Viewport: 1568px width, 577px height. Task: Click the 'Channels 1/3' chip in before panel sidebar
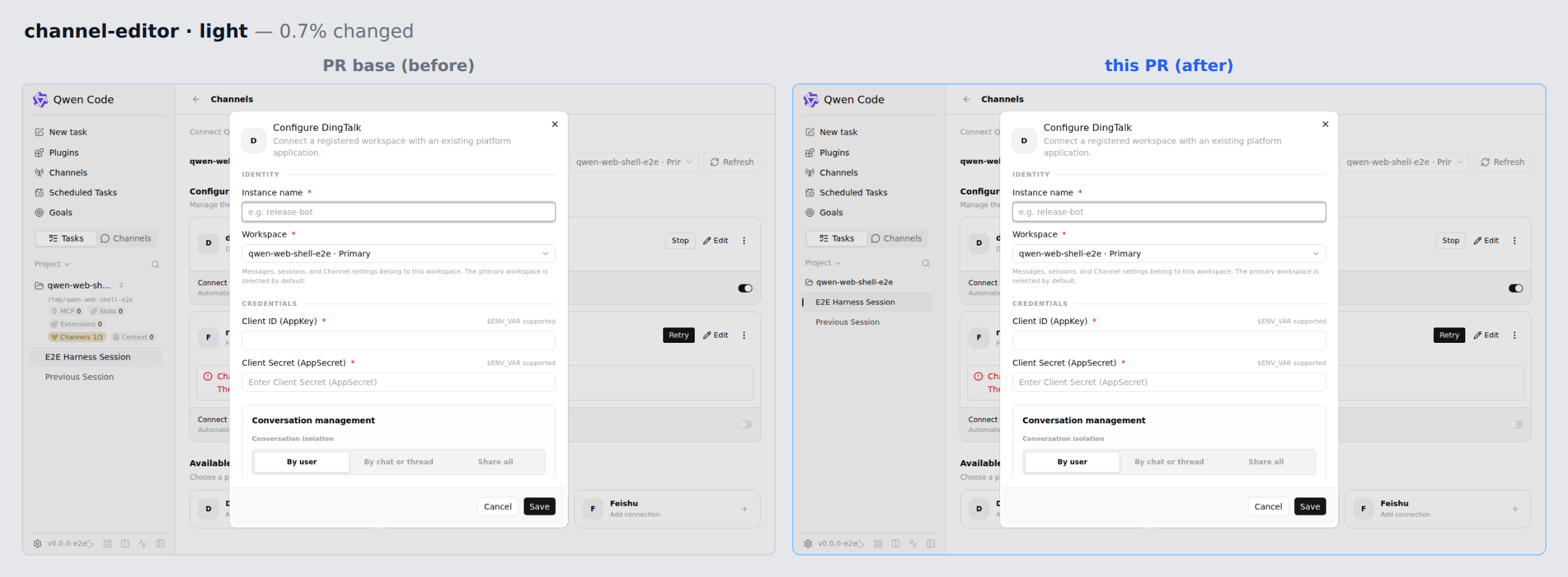tap(77, 337)
